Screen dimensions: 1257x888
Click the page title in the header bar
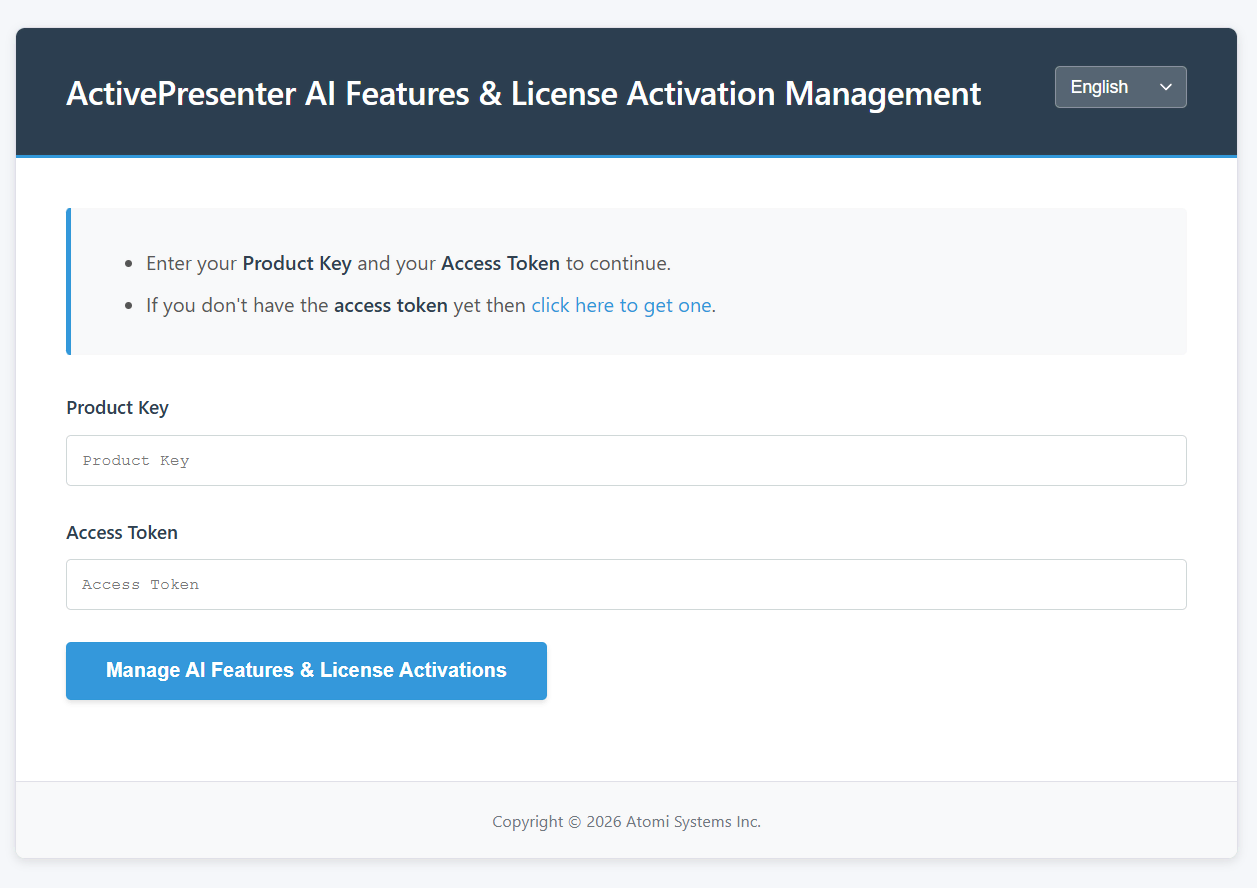[x=522, y=93]
